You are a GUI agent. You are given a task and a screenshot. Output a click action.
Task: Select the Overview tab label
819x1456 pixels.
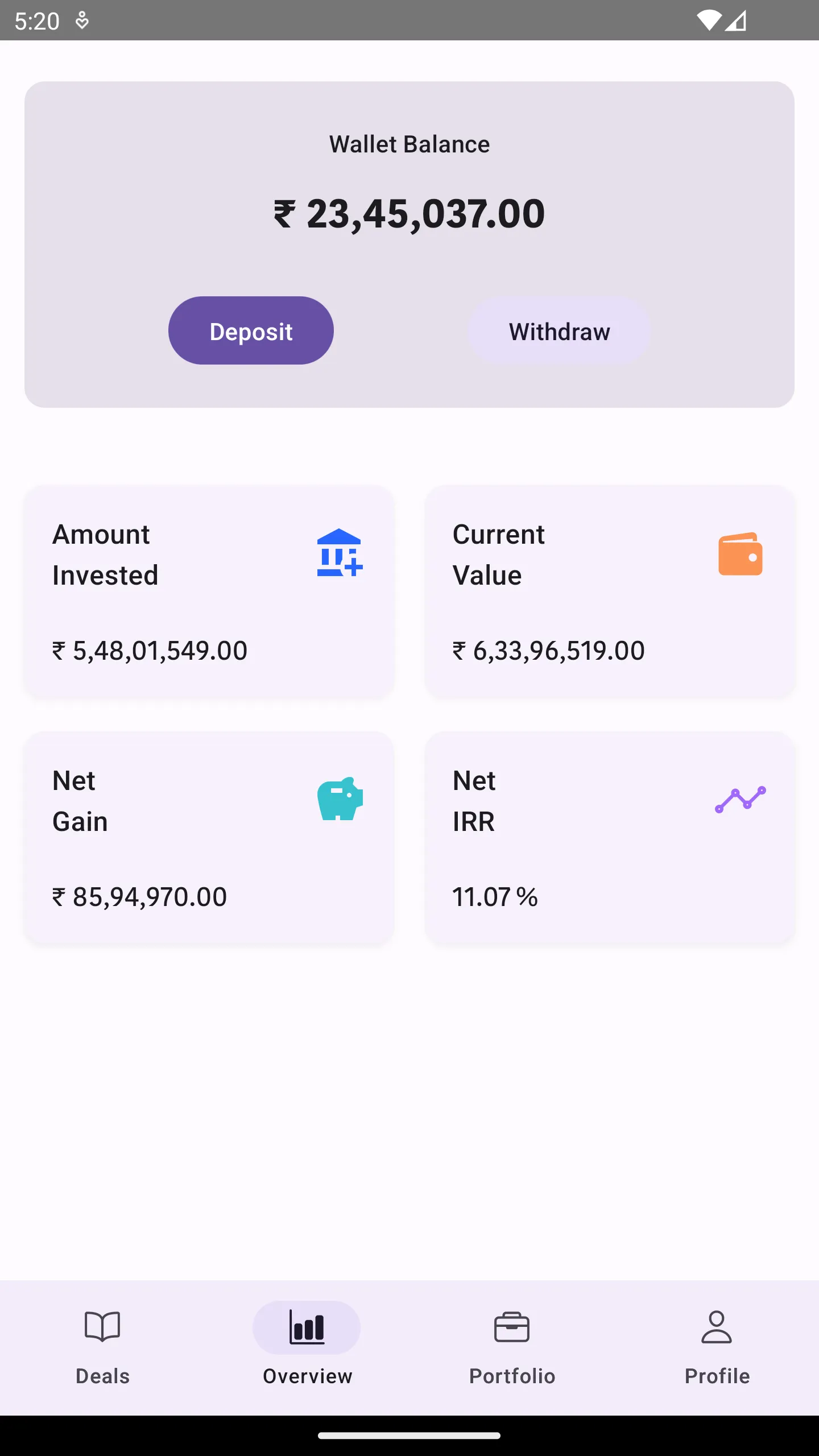pyautogui.click(x=307, y=1376)
